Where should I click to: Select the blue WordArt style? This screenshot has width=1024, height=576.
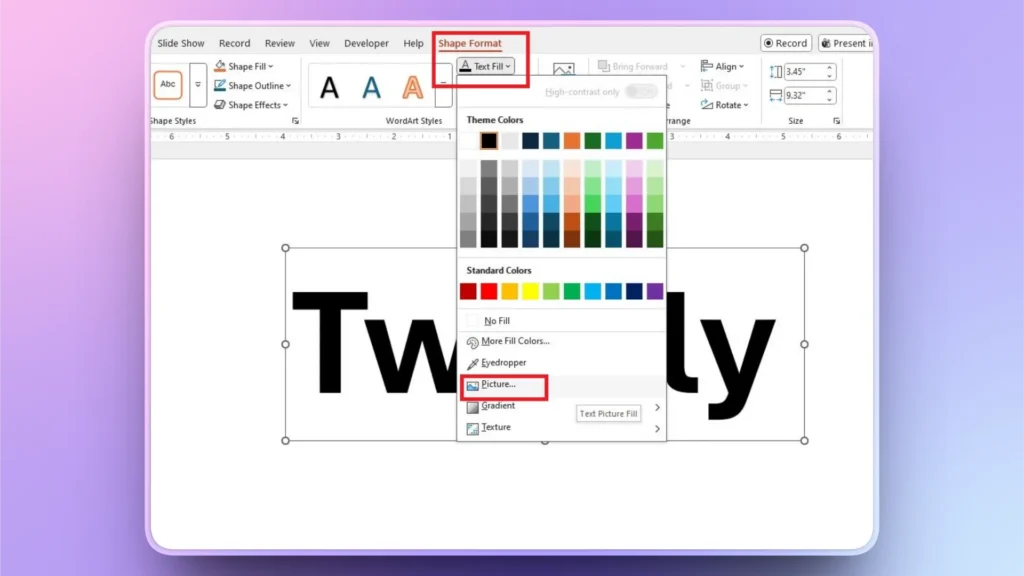point(371,87)
